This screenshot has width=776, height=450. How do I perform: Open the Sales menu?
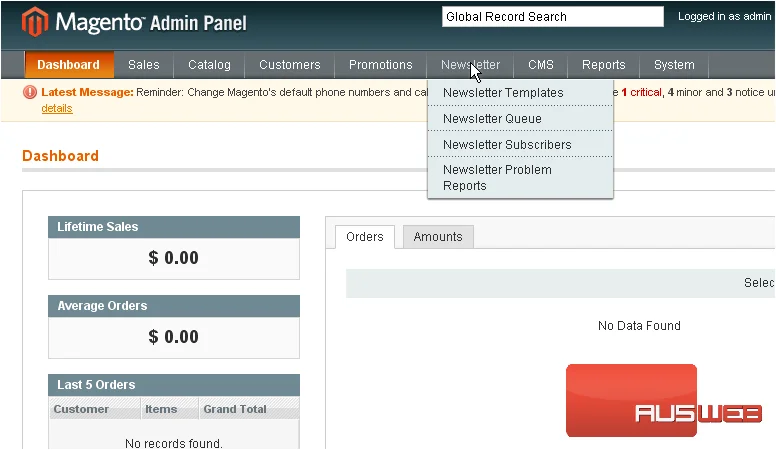144,65
